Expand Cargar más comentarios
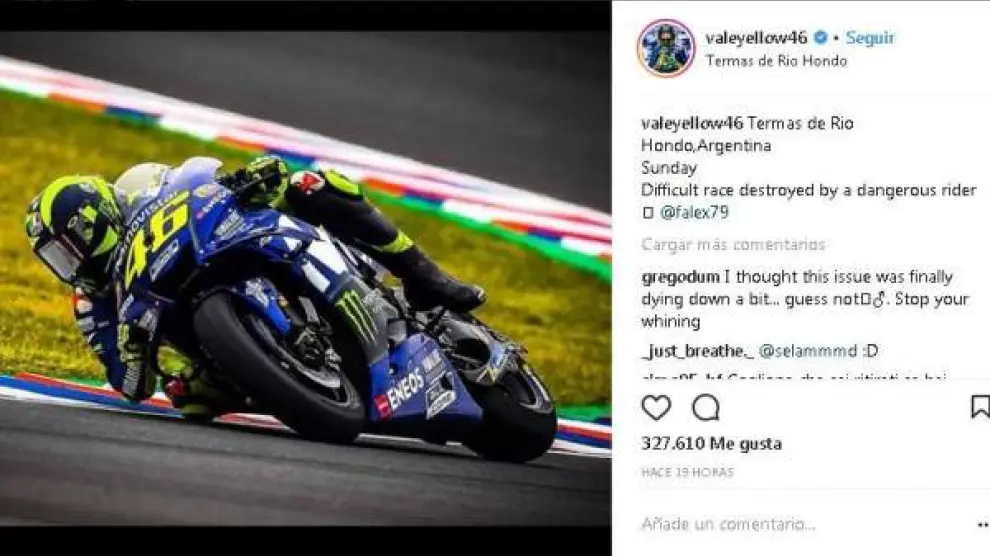Image resolution: width=990 pixels, height=556 pixels. [733, 244]
